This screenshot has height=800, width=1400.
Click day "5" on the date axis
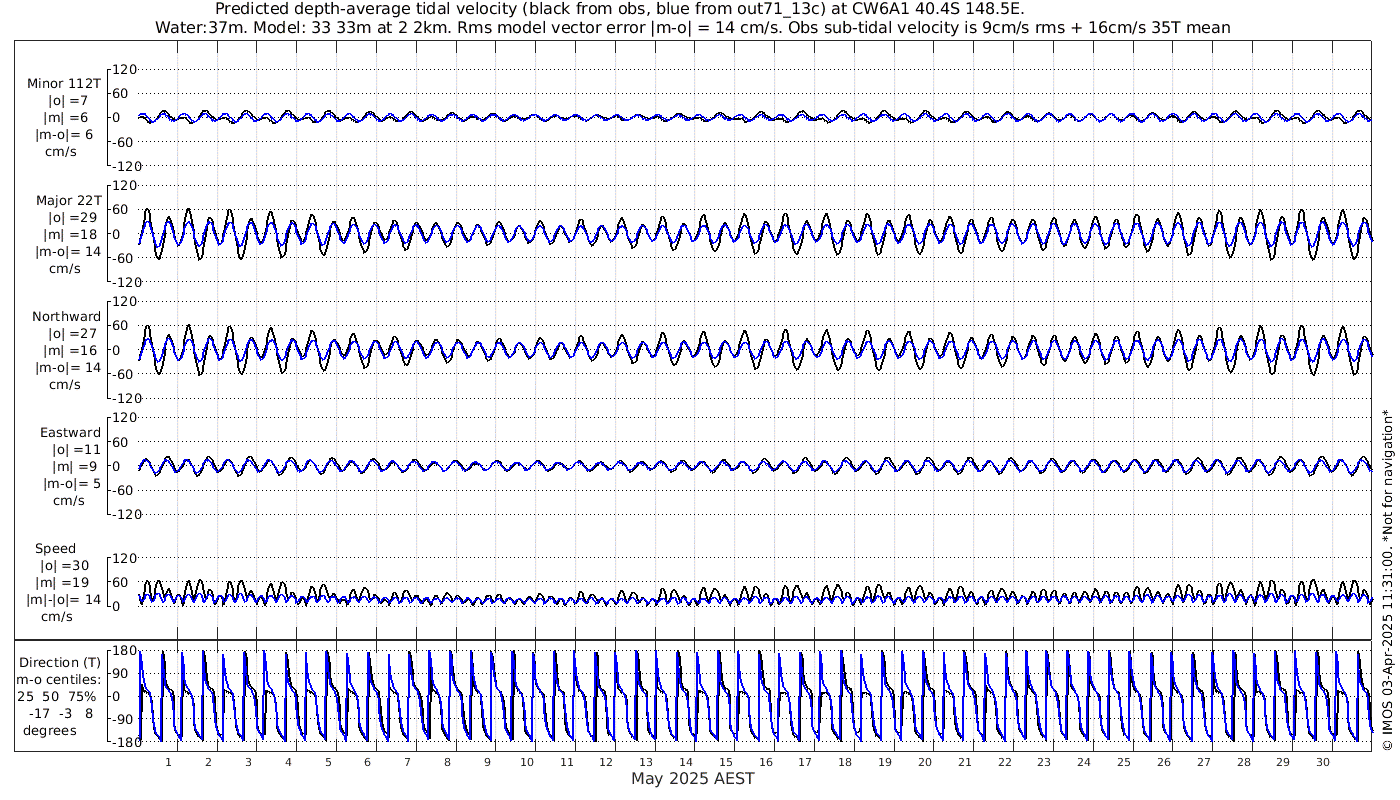327,762
